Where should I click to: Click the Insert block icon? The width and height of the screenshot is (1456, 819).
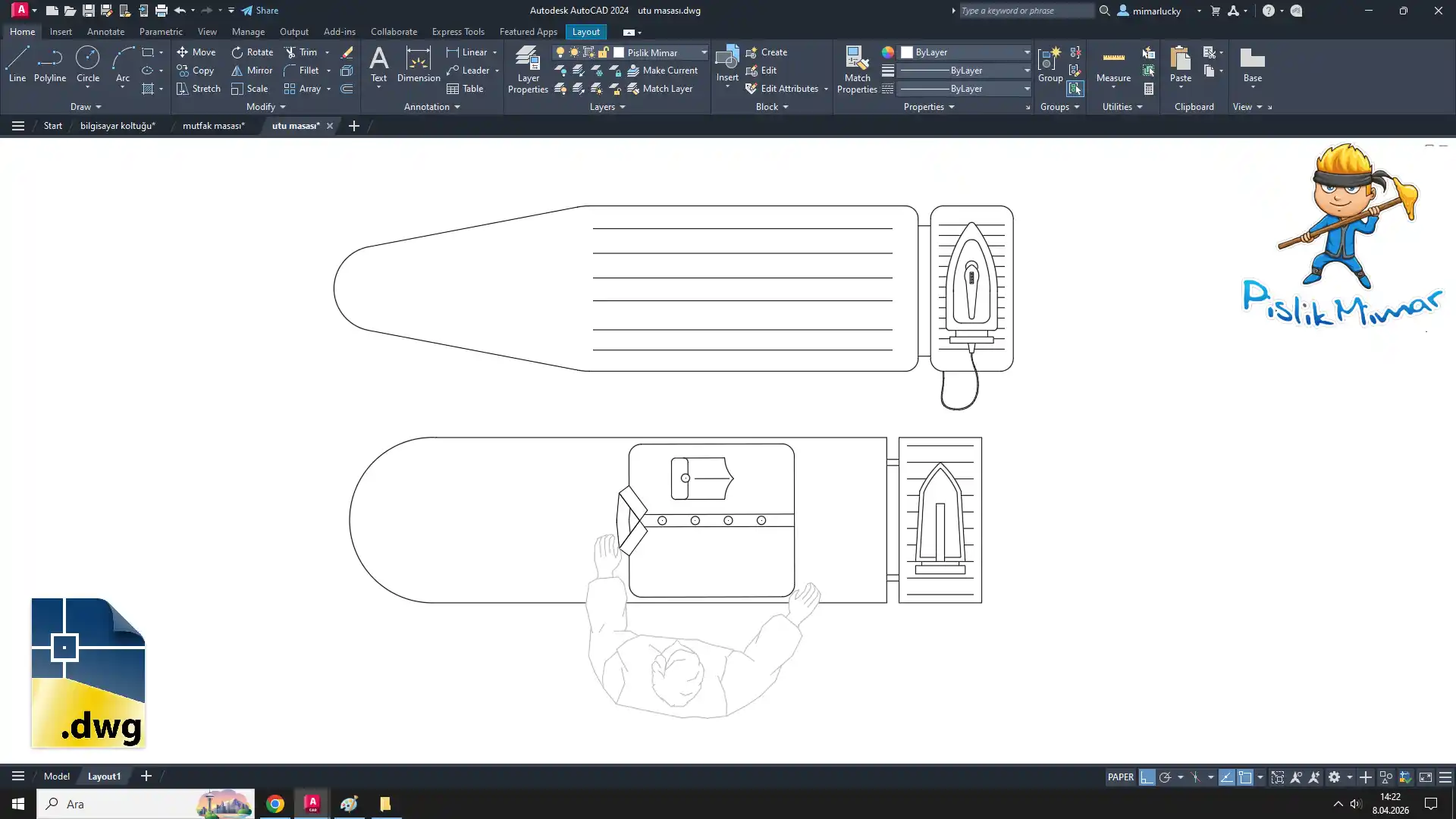726,59
